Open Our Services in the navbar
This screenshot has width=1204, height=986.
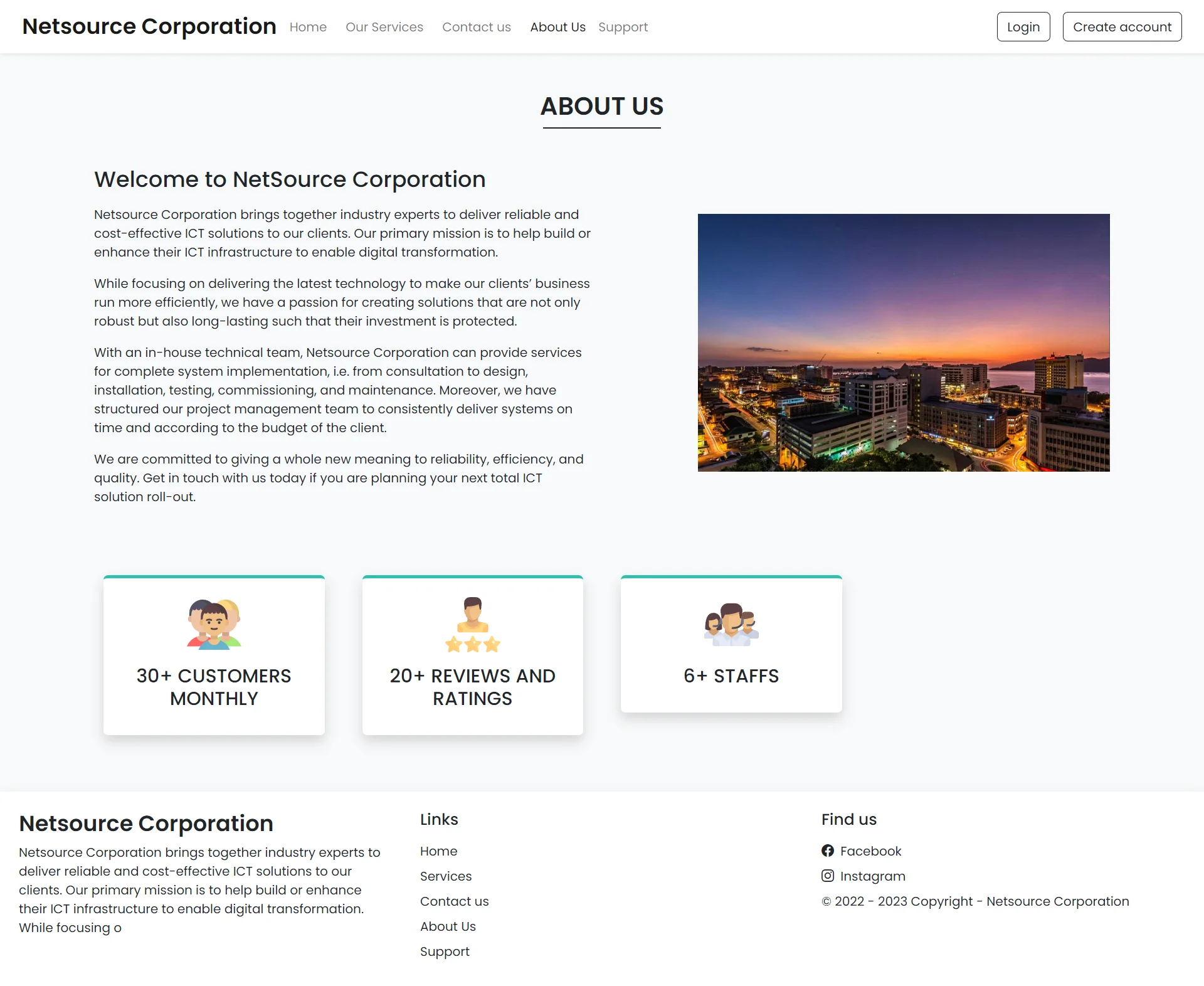384,27
